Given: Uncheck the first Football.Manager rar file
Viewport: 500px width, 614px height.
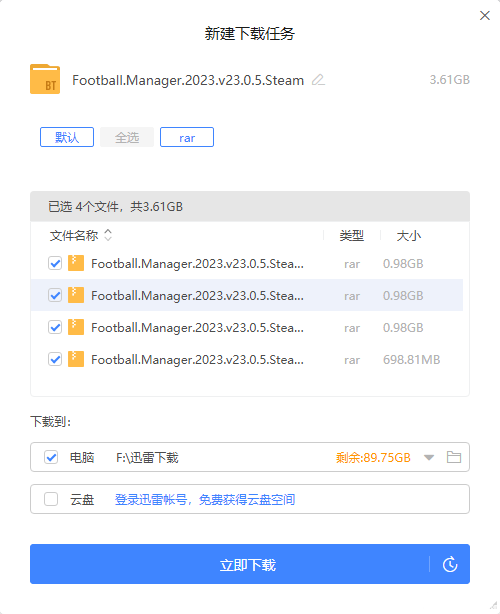Looking at the screenshot, I should (55, 263).
